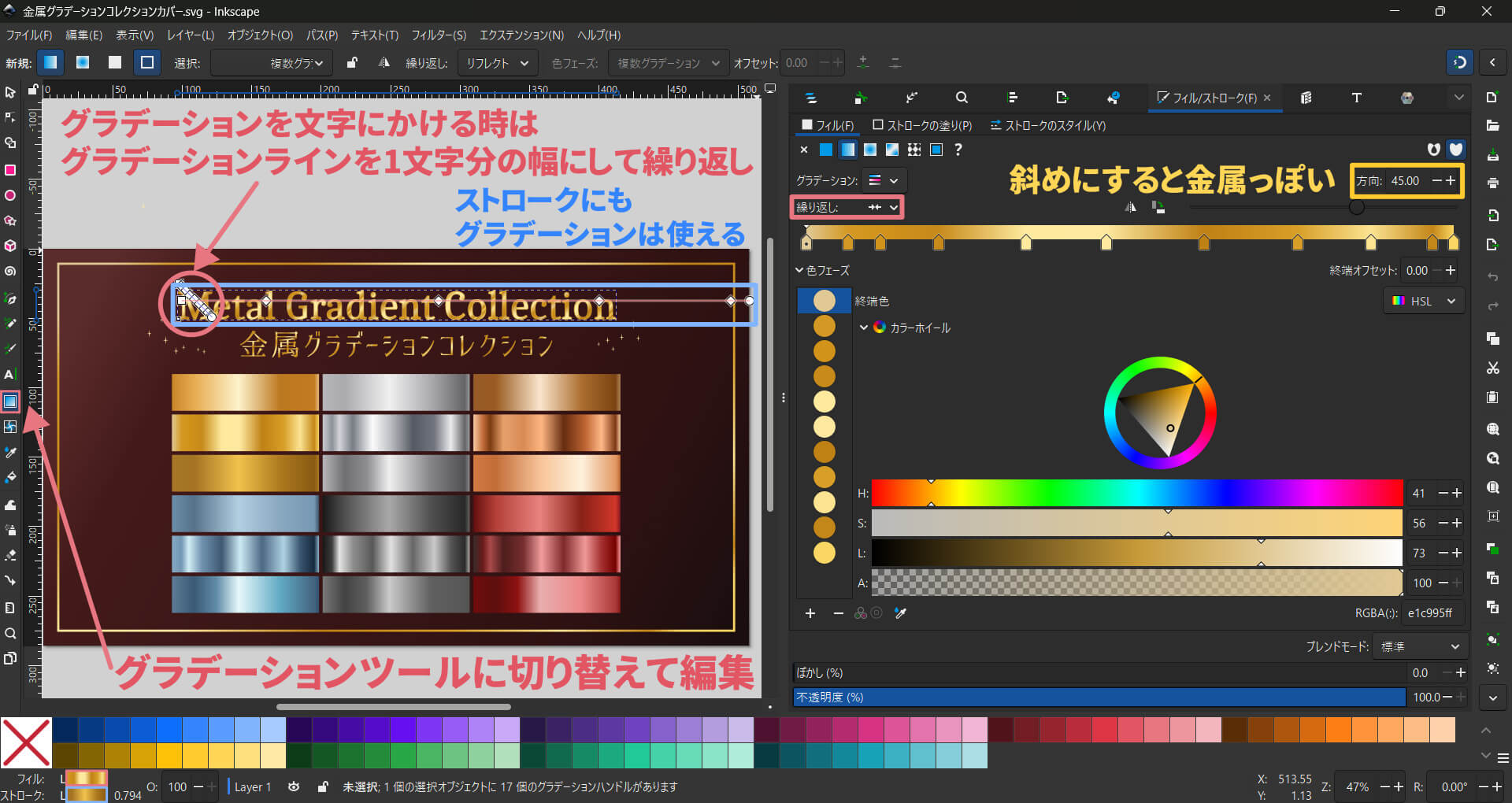Select the Shape Builder tool
1512x803 pixels.
point(10,143)
